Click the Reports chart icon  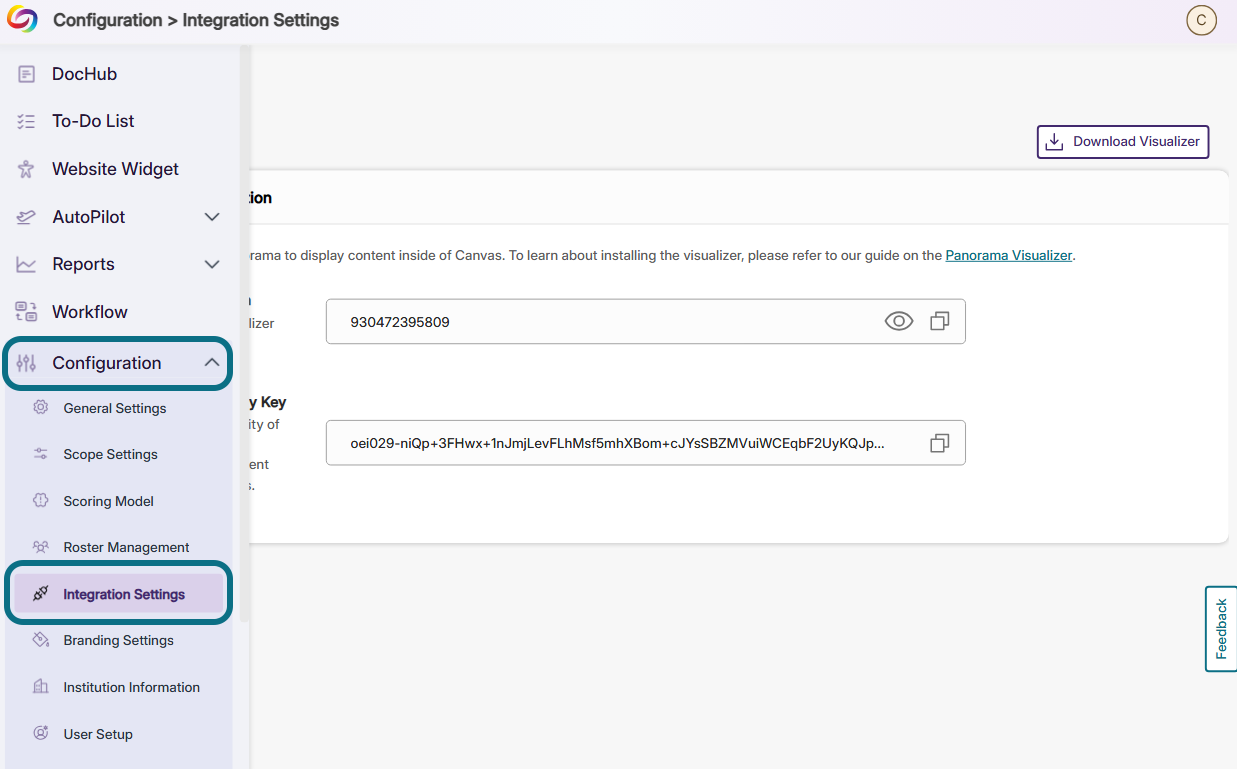pos(27,264)
